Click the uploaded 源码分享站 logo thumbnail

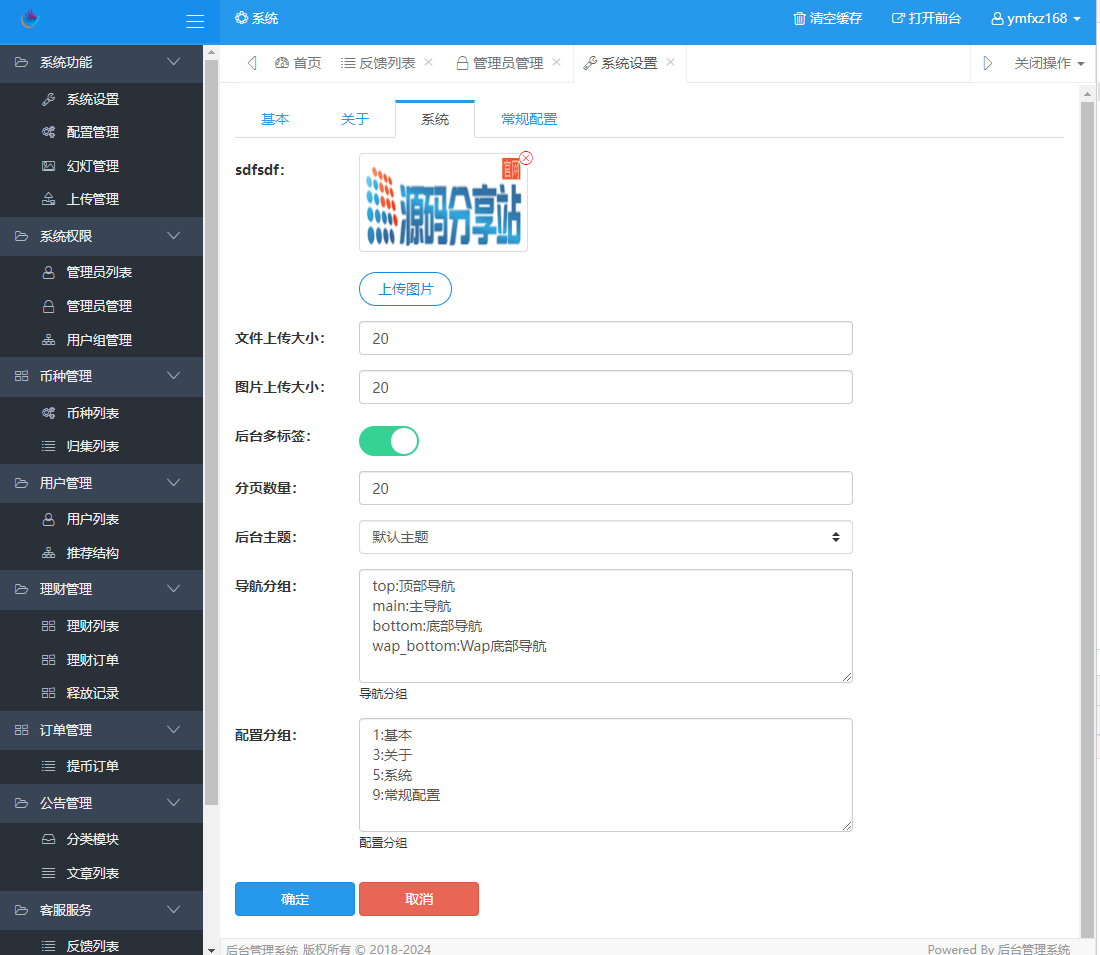click(x=443, y=203)
